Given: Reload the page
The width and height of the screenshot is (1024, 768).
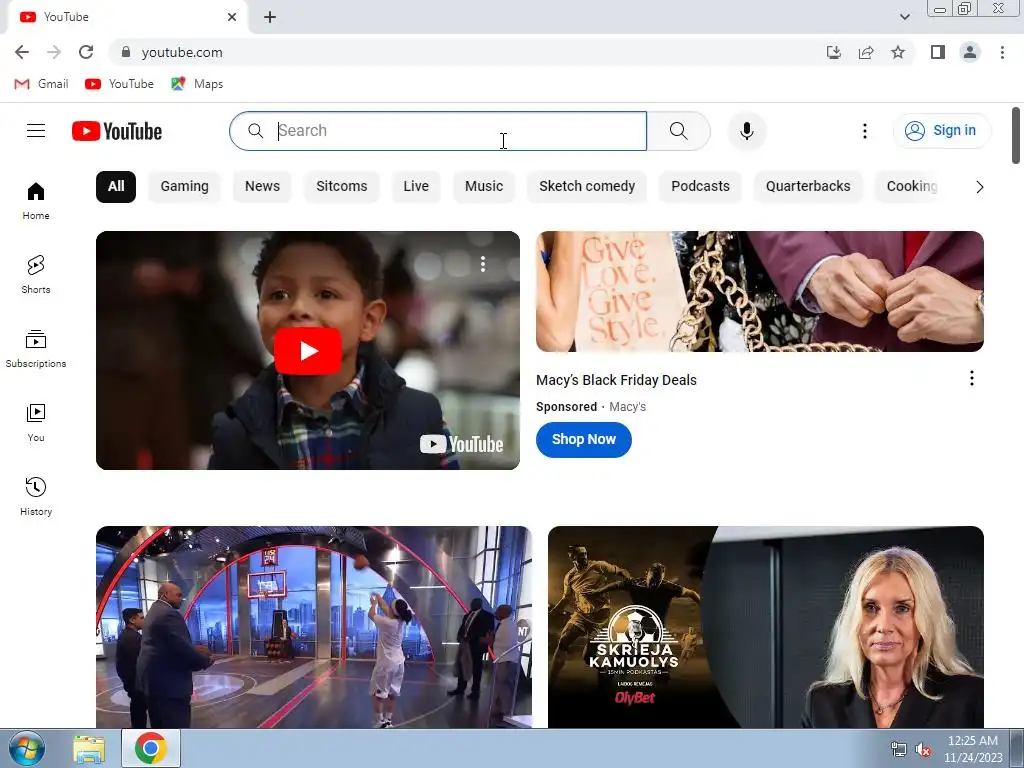Looking at the screenshot, I should pyautogui.click(x=86, y=52).
